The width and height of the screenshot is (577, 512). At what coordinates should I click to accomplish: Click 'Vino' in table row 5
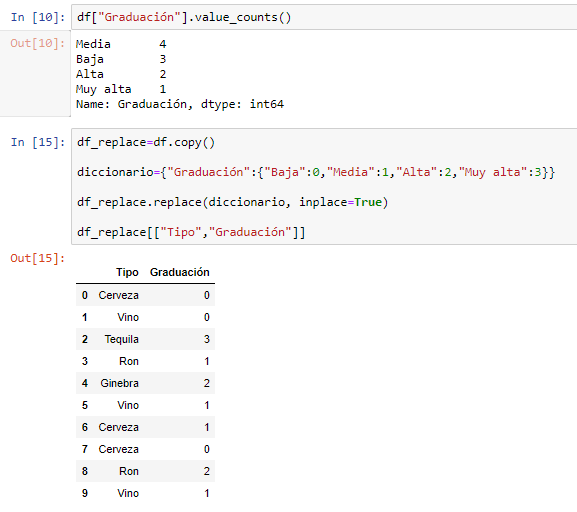[x=128, y=405]
